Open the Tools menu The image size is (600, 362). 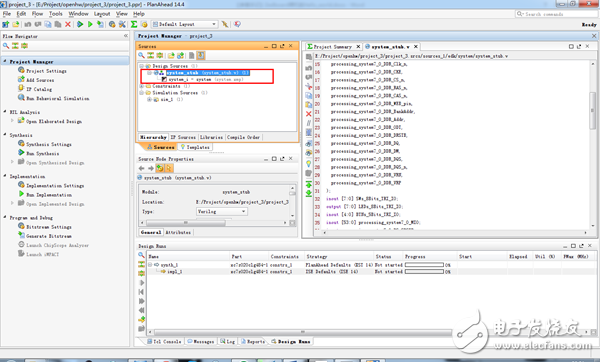click(55, 14)
